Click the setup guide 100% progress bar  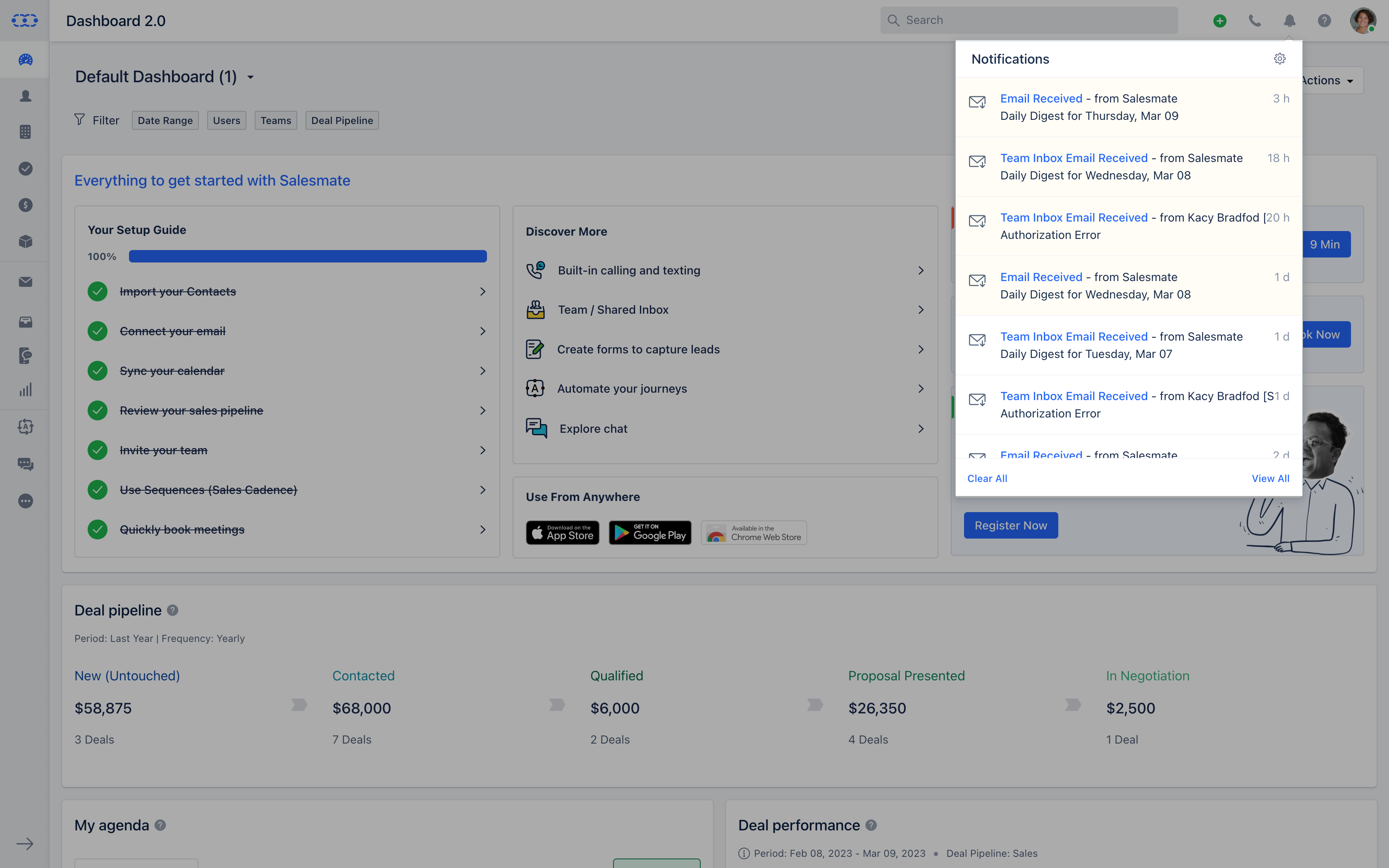coord(308,257)
